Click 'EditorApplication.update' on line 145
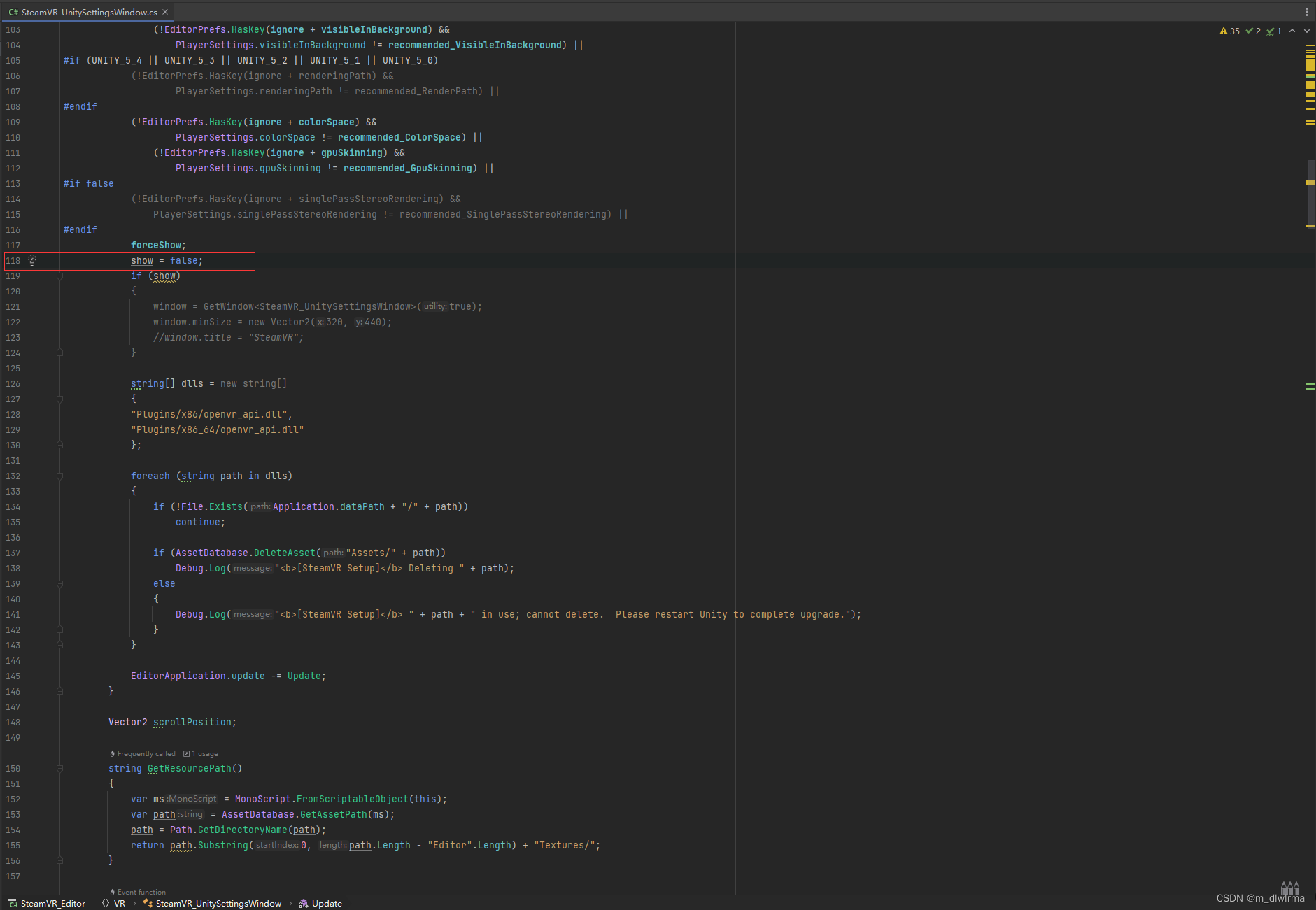Screen dimensions: 1316x910 pos(198,676)
